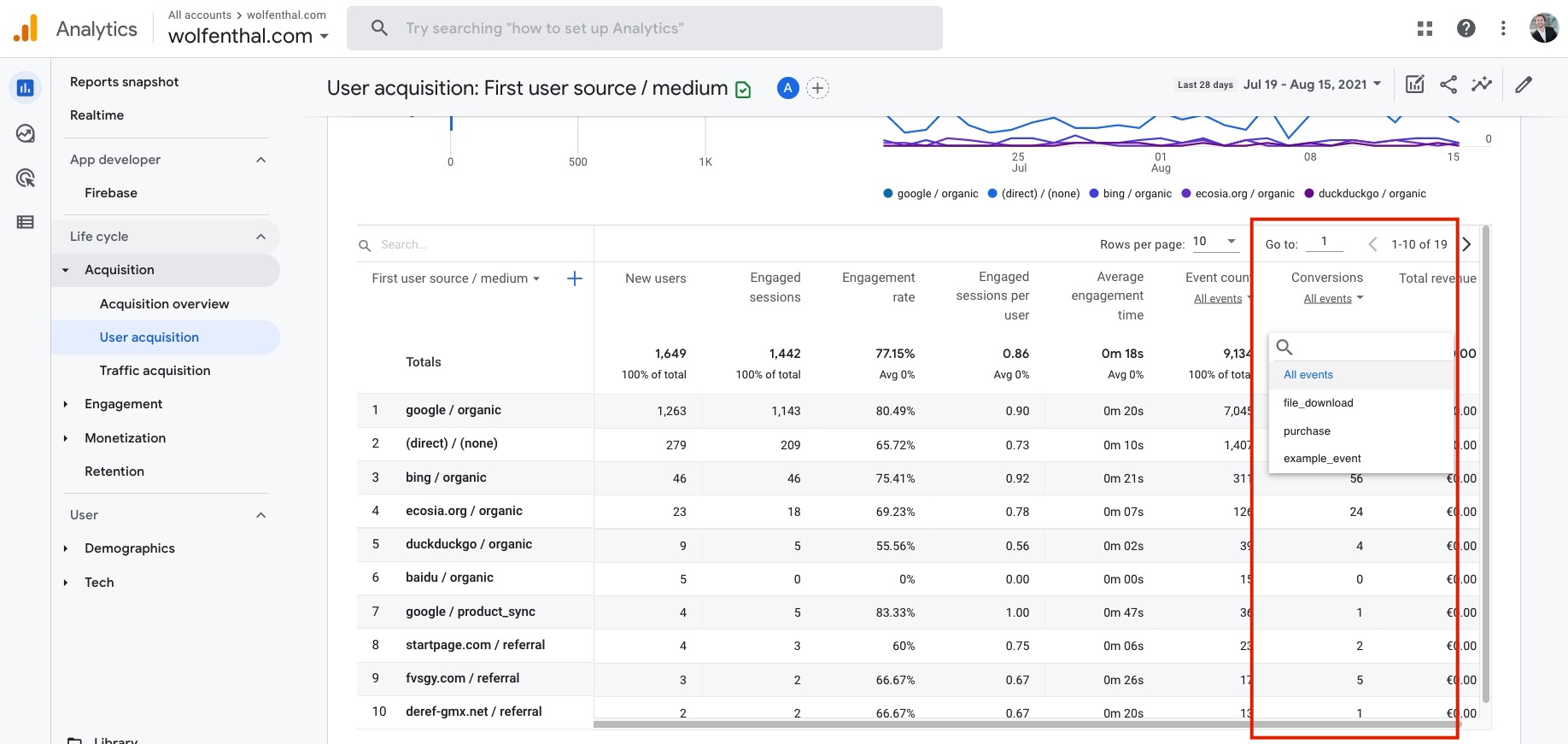Collapse the Life cycle section
The width and height of the screenshot is (1568, 744).
260,237
